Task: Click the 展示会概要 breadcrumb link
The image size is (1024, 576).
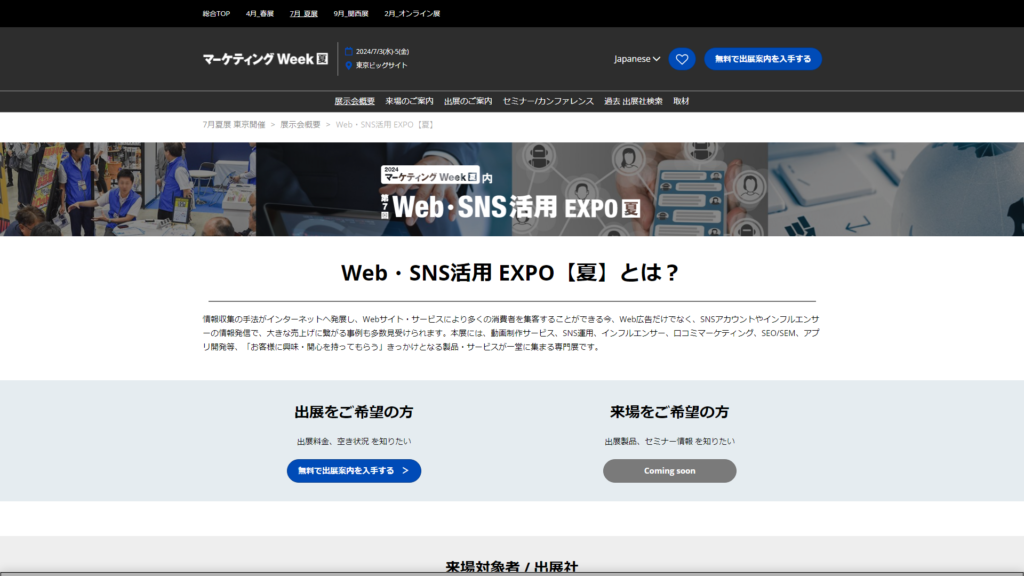Action: click(x=300, y=125)
